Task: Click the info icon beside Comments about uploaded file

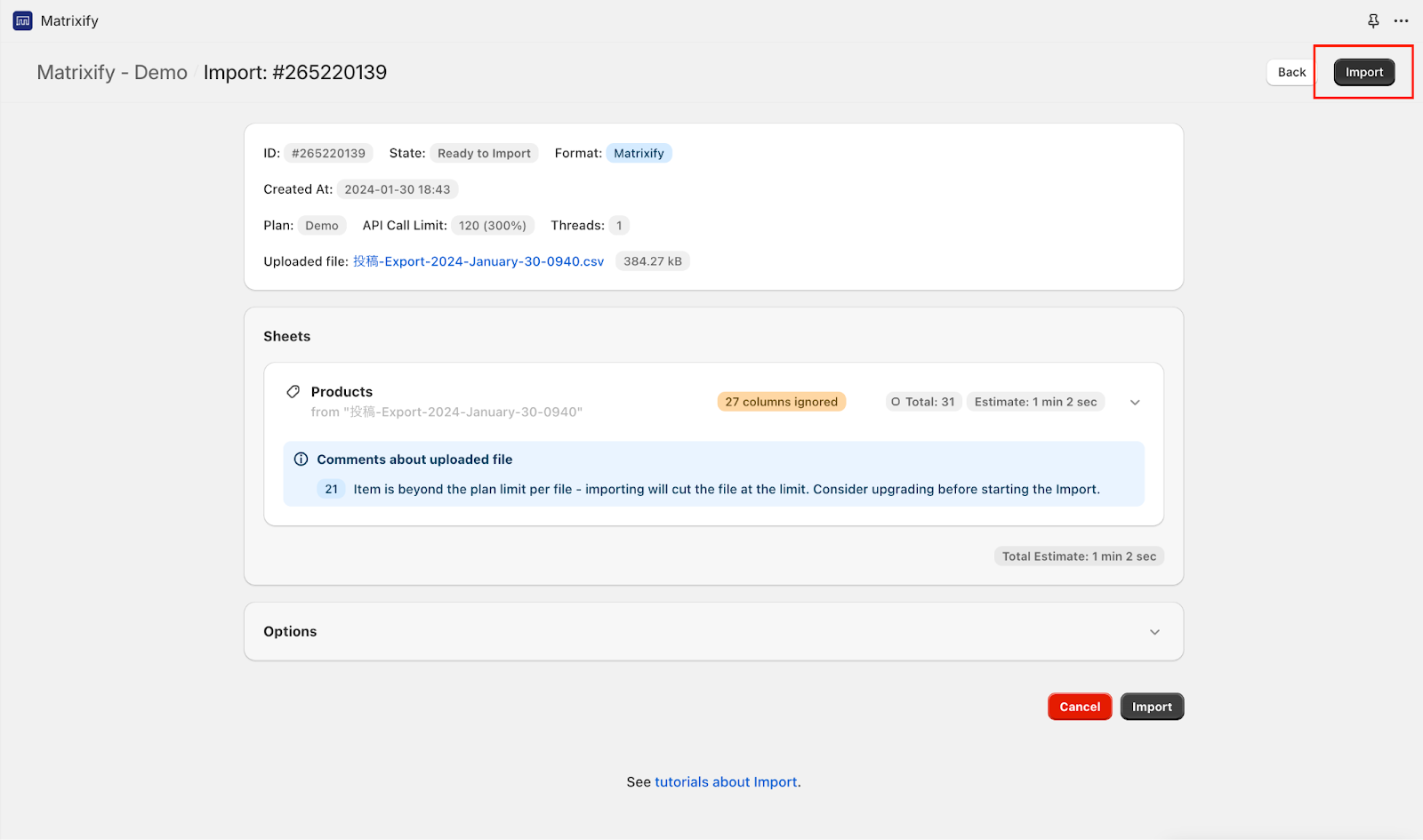Action: pyautogui.click(x=301, y=460)
